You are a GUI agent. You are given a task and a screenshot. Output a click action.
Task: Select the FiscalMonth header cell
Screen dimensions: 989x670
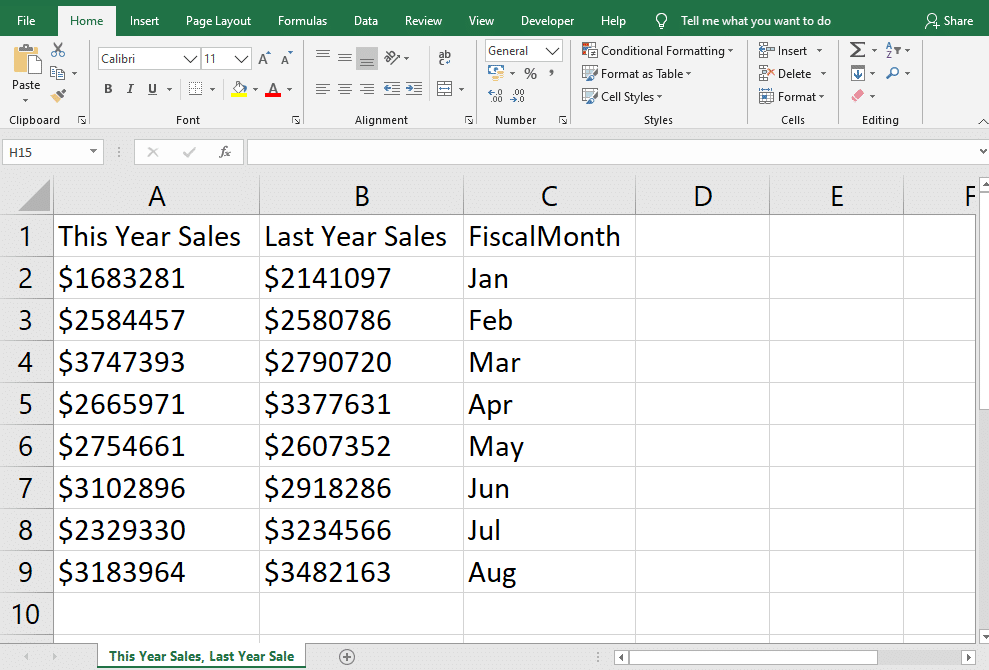[x=548, y=237]
